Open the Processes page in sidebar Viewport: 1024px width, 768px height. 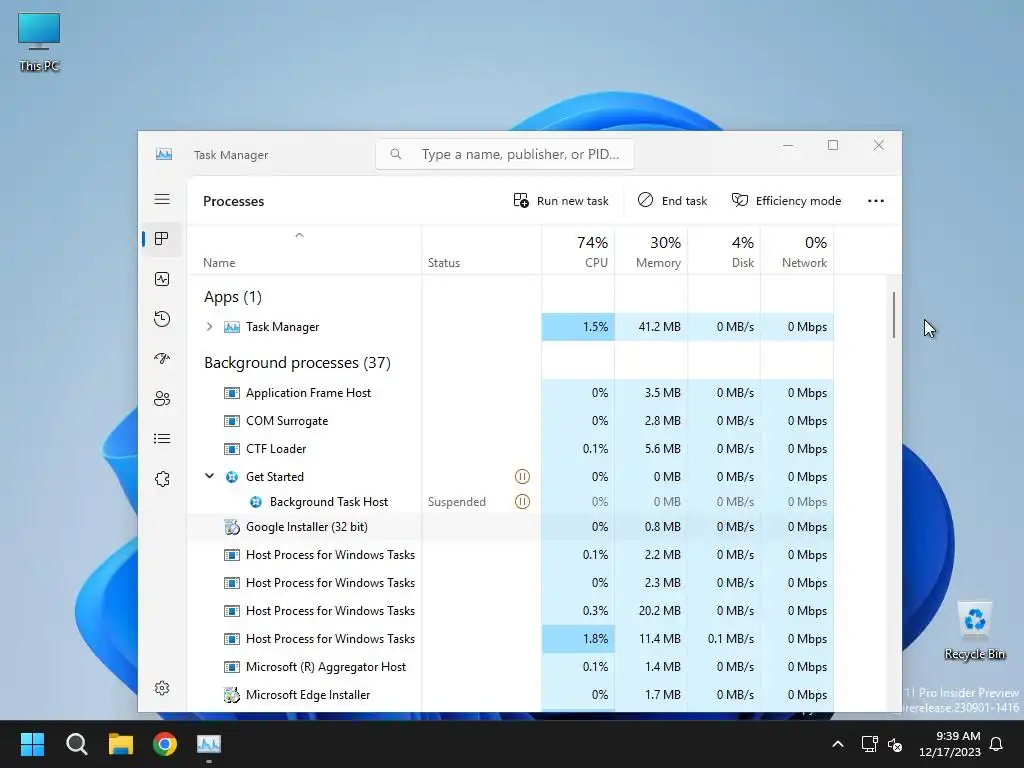162,239
